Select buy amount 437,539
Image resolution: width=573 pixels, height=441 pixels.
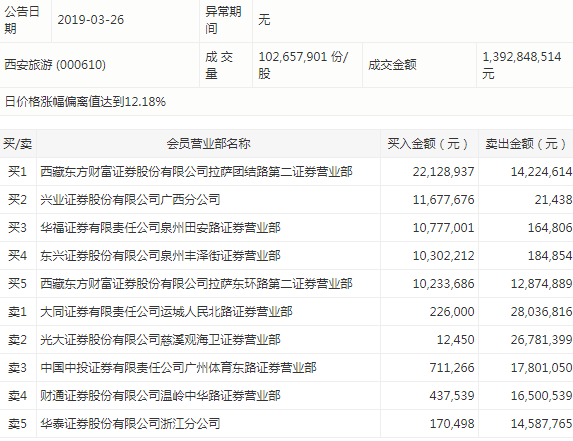452,396
